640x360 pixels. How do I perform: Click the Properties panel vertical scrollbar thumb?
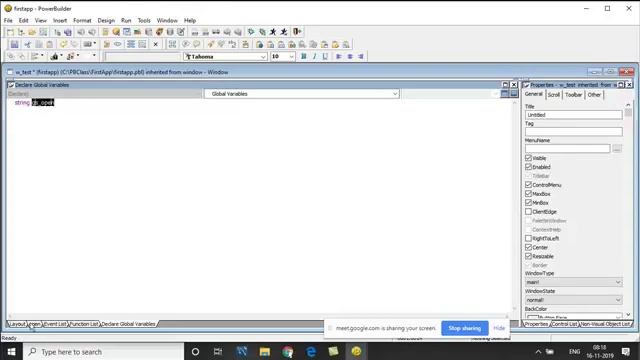coord(628,112)
